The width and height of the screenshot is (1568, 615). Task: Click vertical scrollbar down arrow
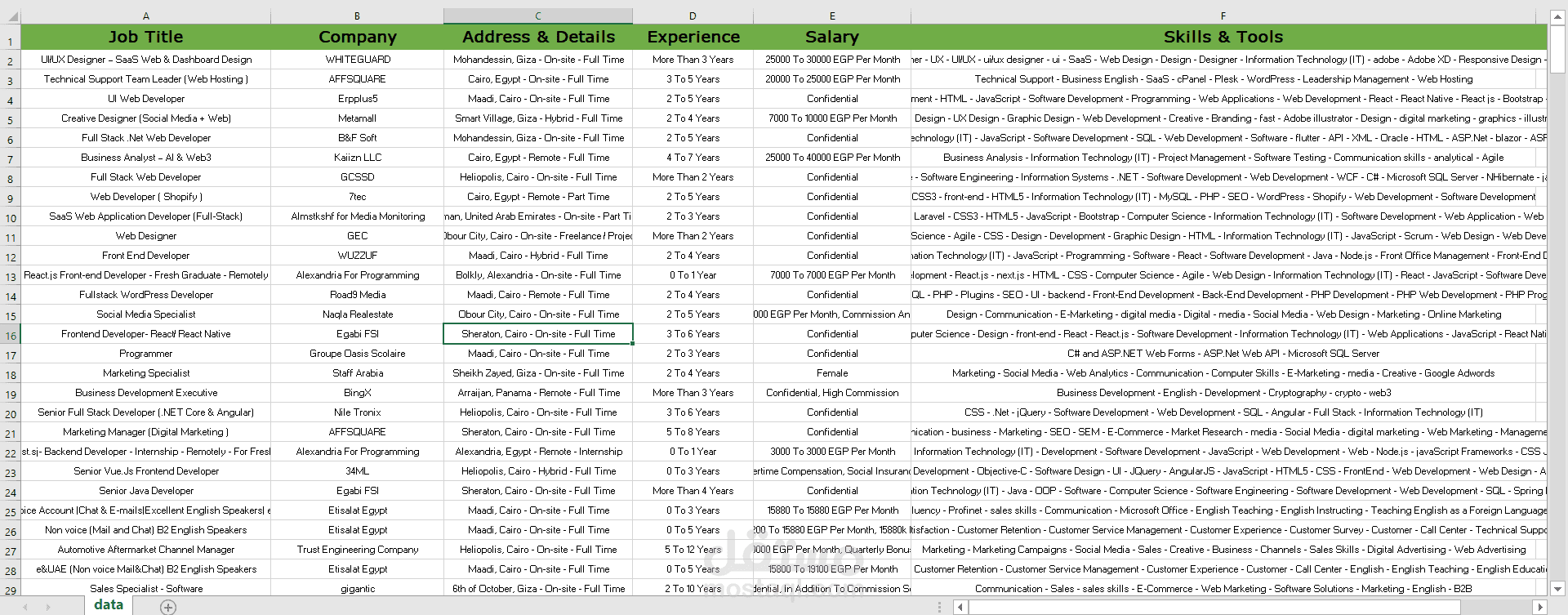1557,588
